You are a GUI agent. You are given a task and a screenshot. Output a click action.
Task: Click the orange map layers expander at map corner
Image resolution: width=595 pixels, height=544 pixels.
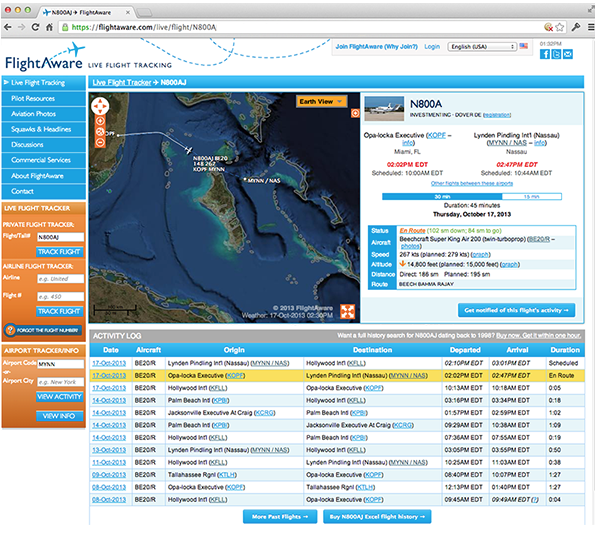(355, 113)
